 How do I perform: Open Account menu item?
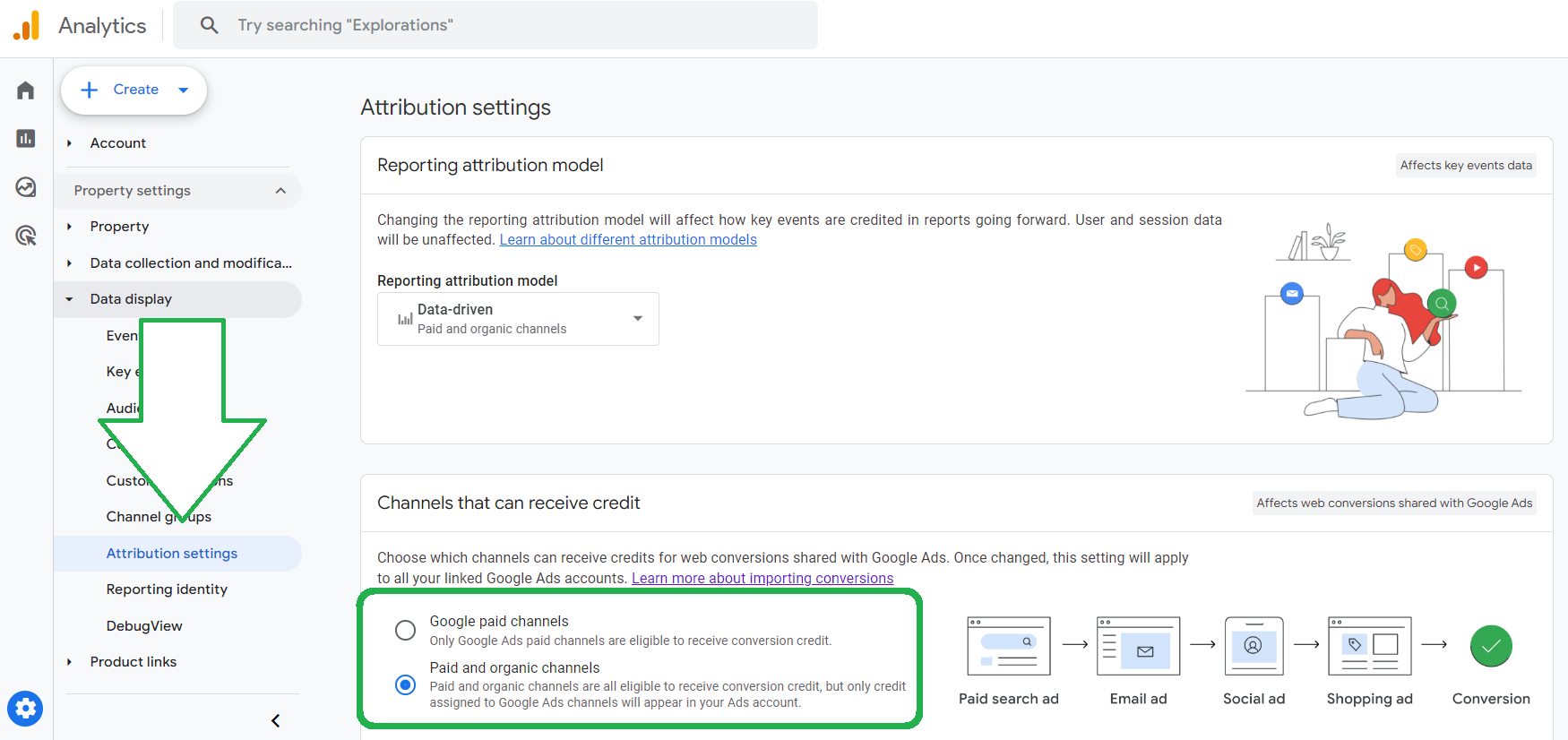point(118,143)
